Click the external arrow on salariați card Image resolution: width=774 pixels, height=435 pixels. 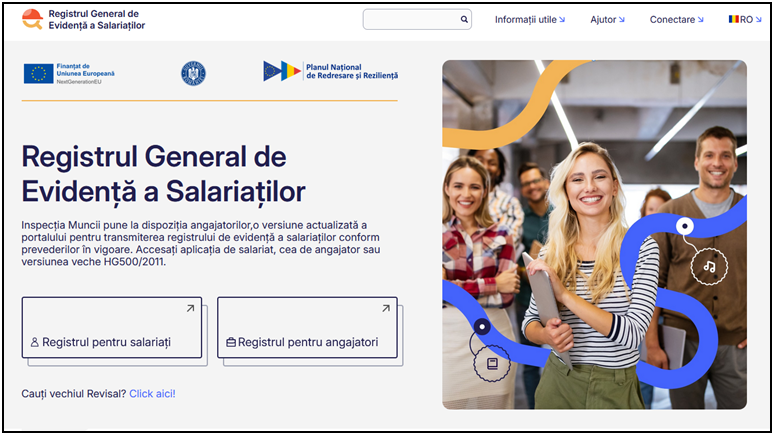(x=190, y=308)
